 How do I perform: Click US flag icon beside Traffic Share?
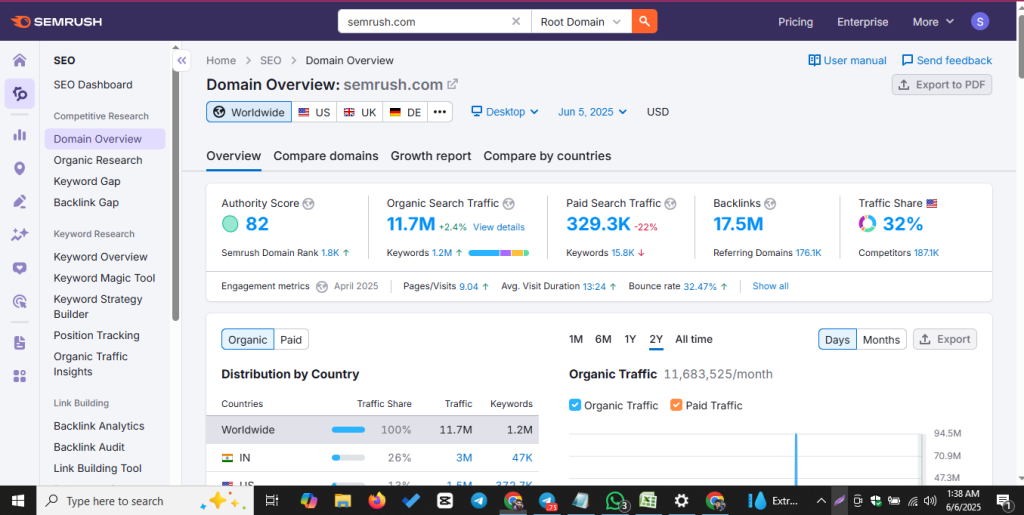pyautogui.click(x=931, y=204)
